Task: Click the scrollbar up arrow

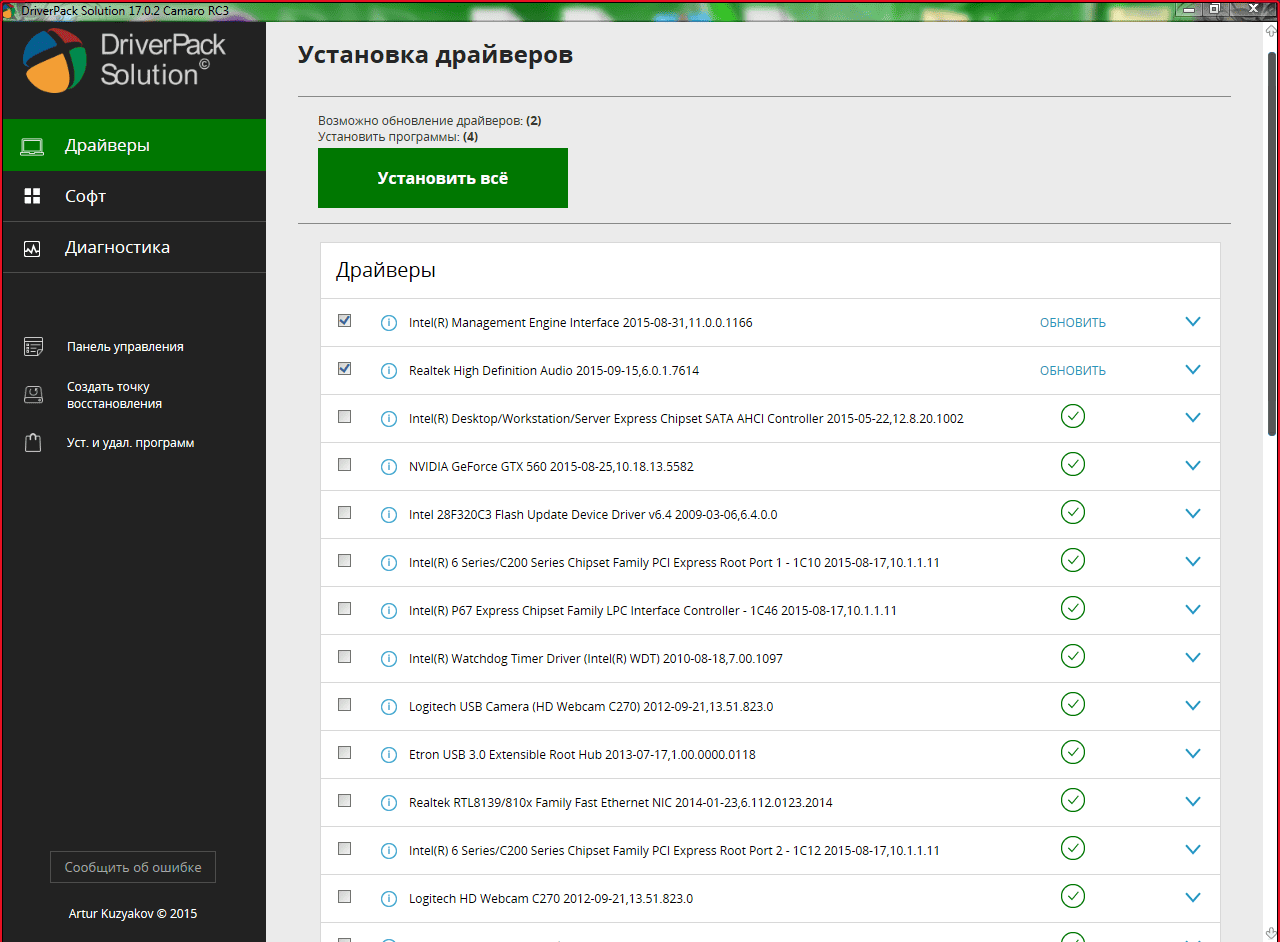Action: pos(1272,32)
